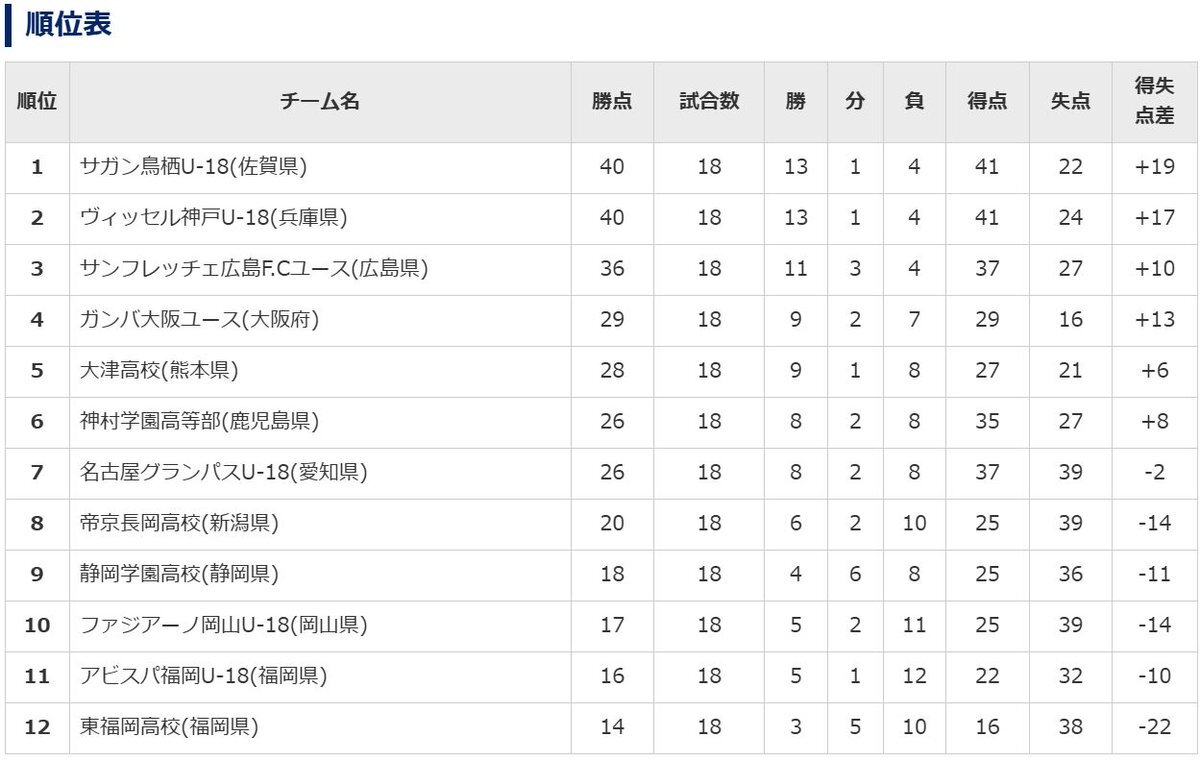Select the 得失点差 column header
This screenshot has width=1200, height=761.
[x=1154, y=101]
